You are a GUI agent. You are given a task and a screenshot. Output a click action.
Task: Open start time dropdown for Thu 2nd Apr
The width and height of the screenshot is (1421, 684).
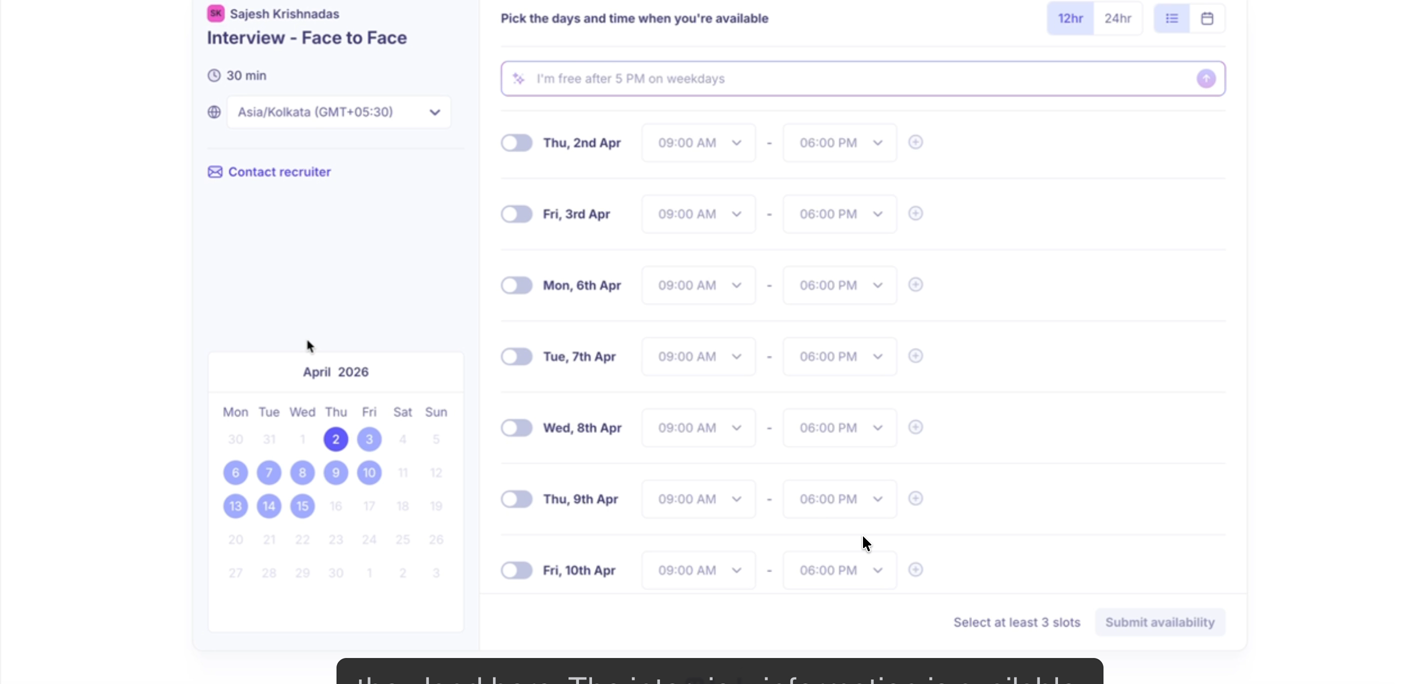point(698,142)
